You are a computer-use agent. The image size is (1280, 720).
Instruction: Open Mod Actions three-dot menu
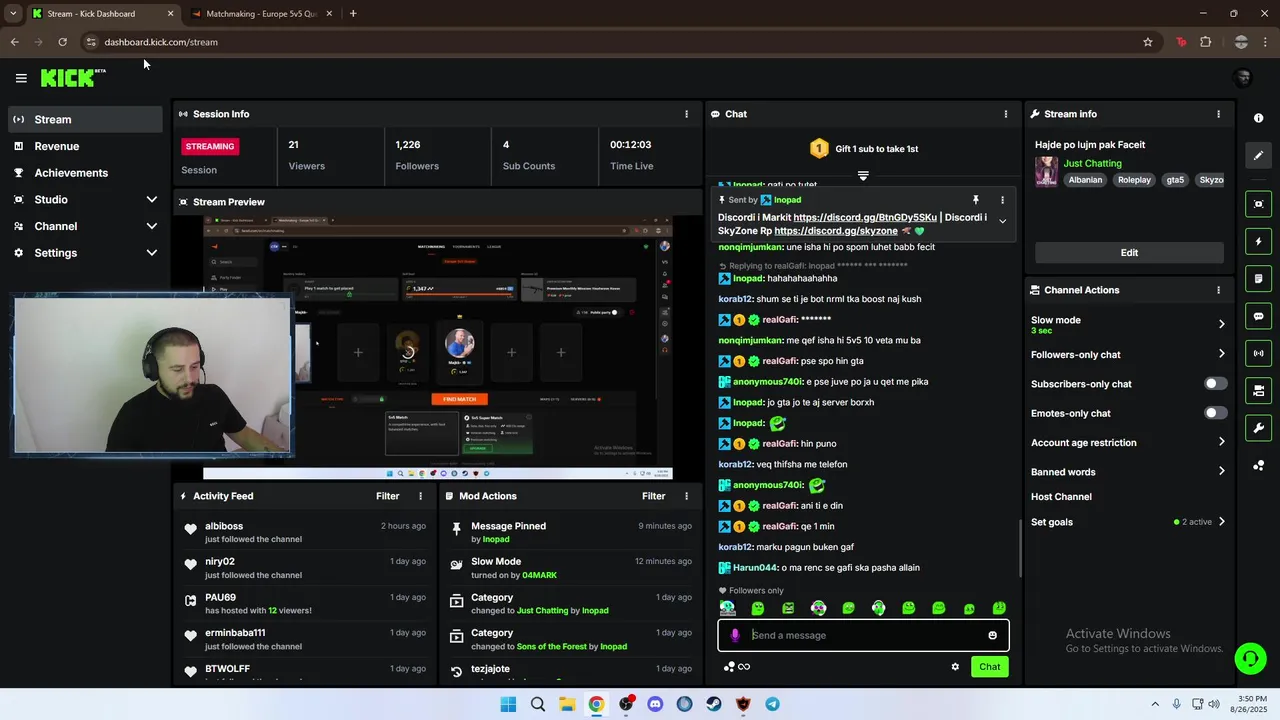[x=686, y=496]
